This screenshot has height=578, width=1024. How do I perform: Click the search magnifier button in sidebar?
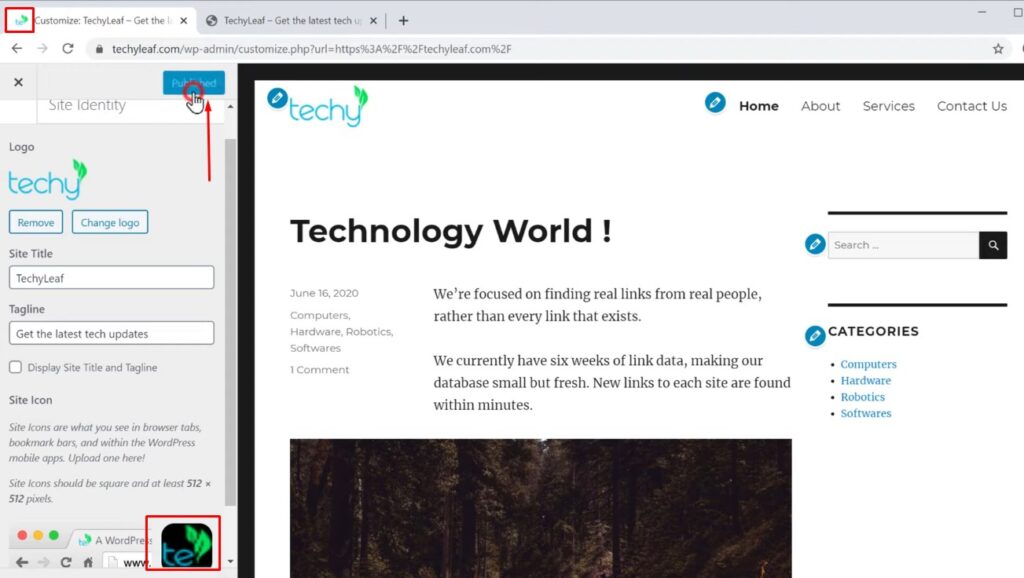click(x=993, y=245)
